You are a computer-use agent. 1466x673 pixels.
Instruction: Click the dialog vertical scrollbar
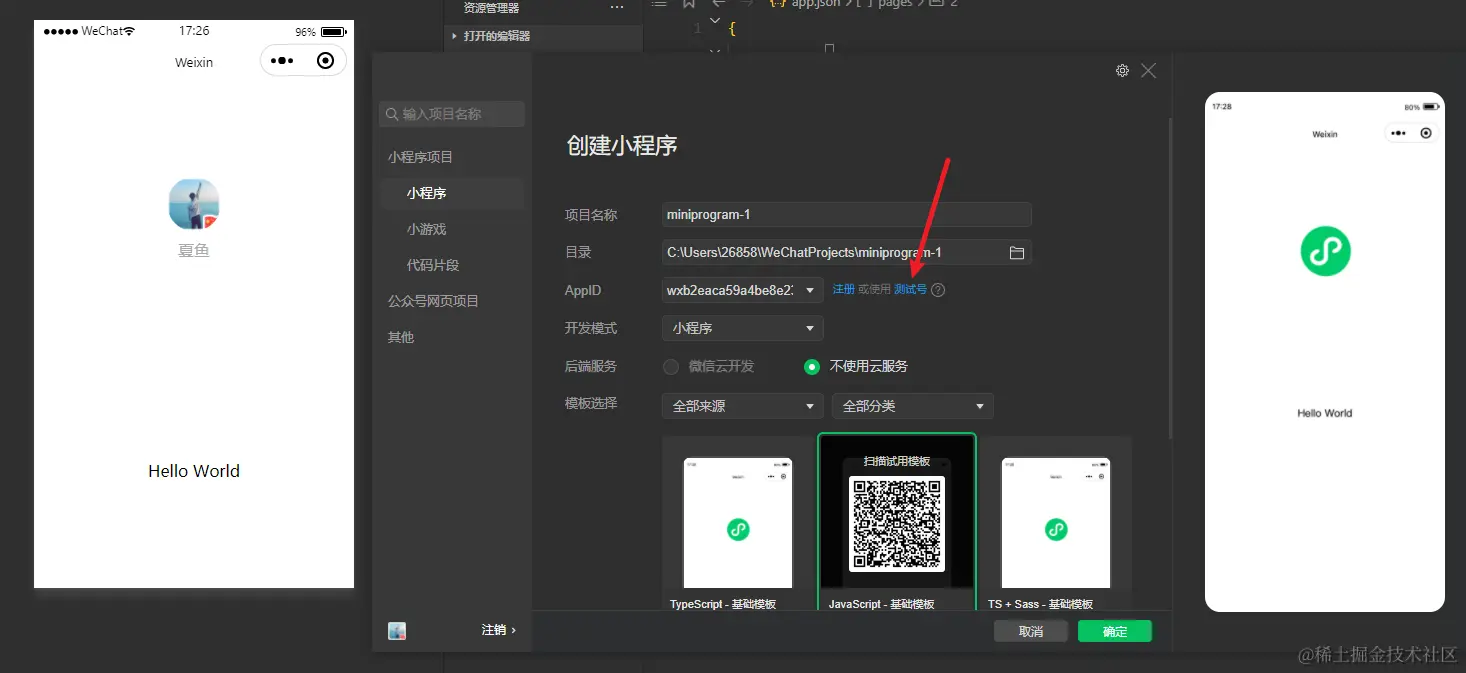pos(1170,280)
